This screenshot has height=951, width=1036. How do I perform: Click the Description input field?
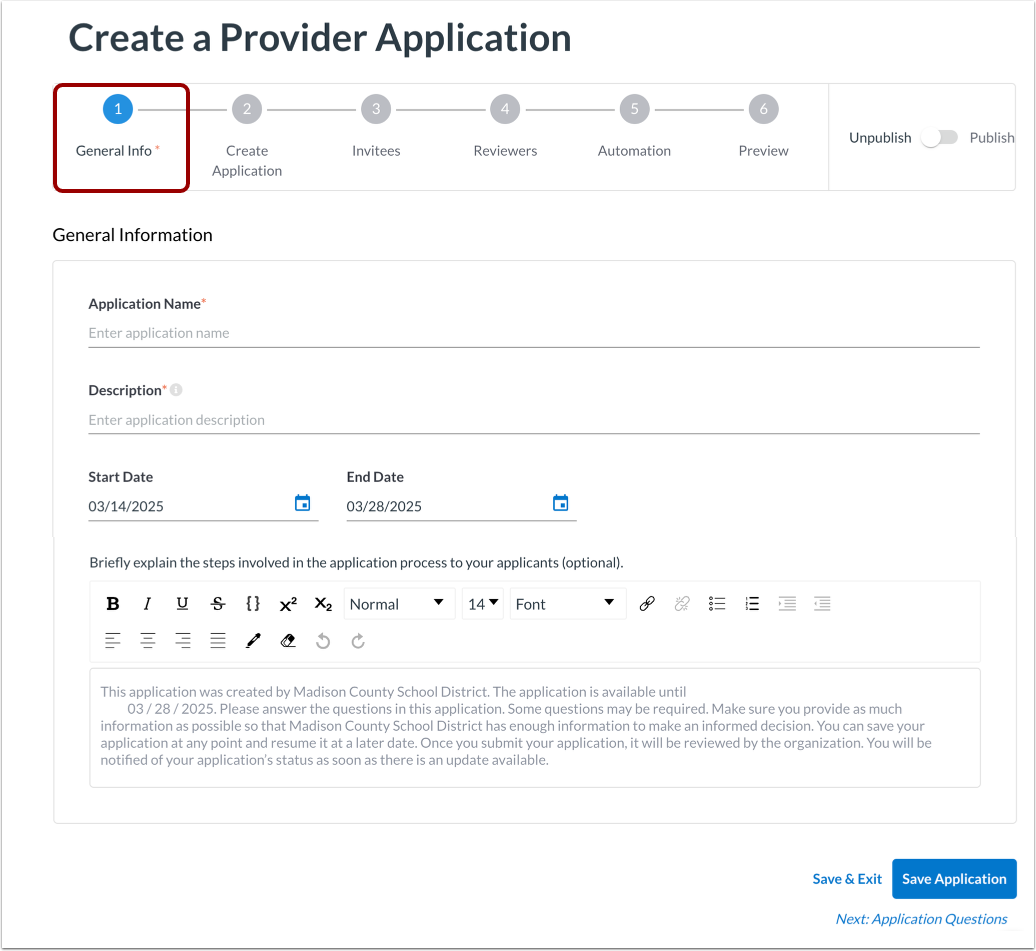[x=534, y=420]
